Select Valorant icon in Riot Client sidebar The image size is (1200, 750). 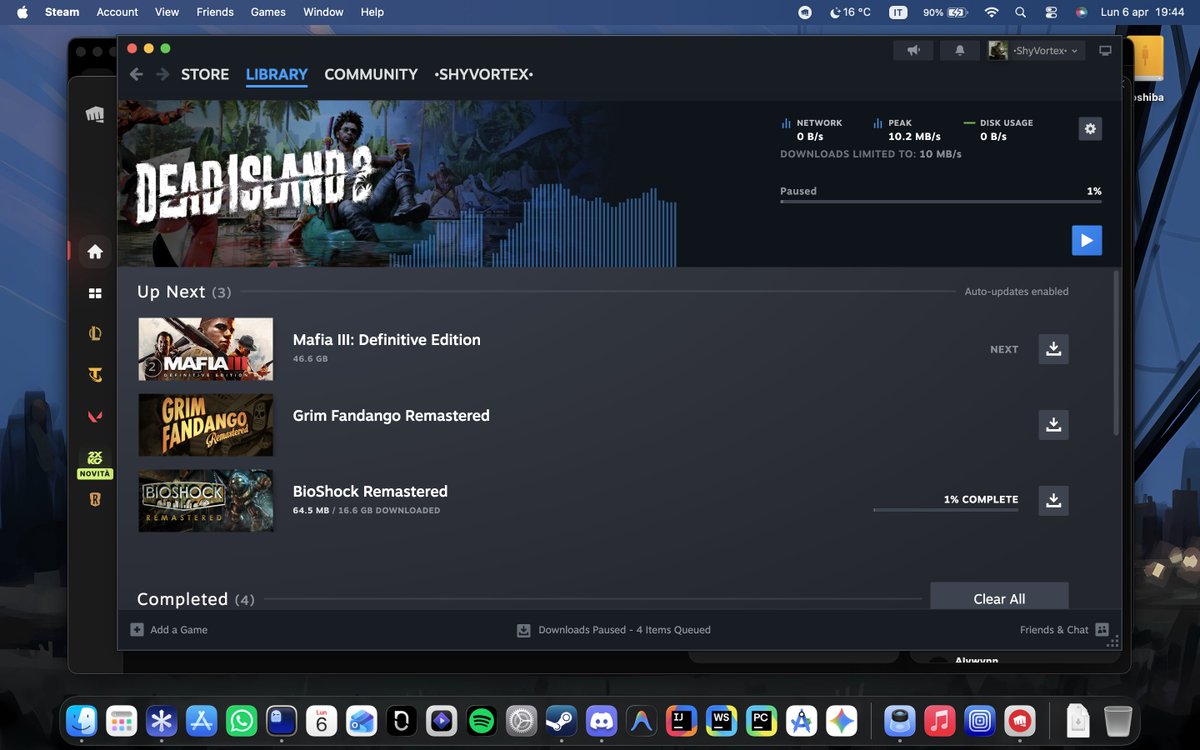(x=95, y=416)
